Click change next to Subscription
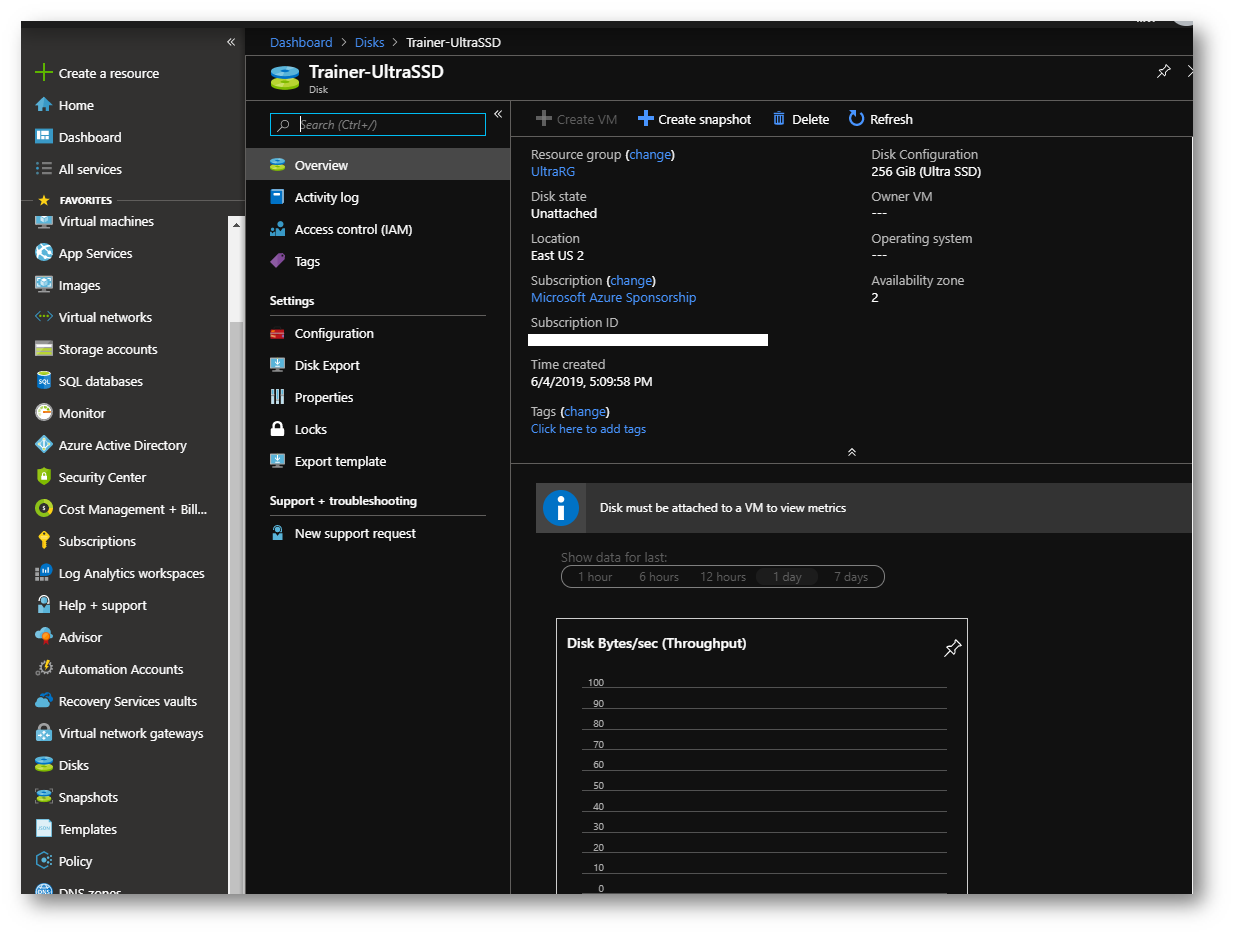This screenshot has height=936, width=1235. click(x=631, y=280)
